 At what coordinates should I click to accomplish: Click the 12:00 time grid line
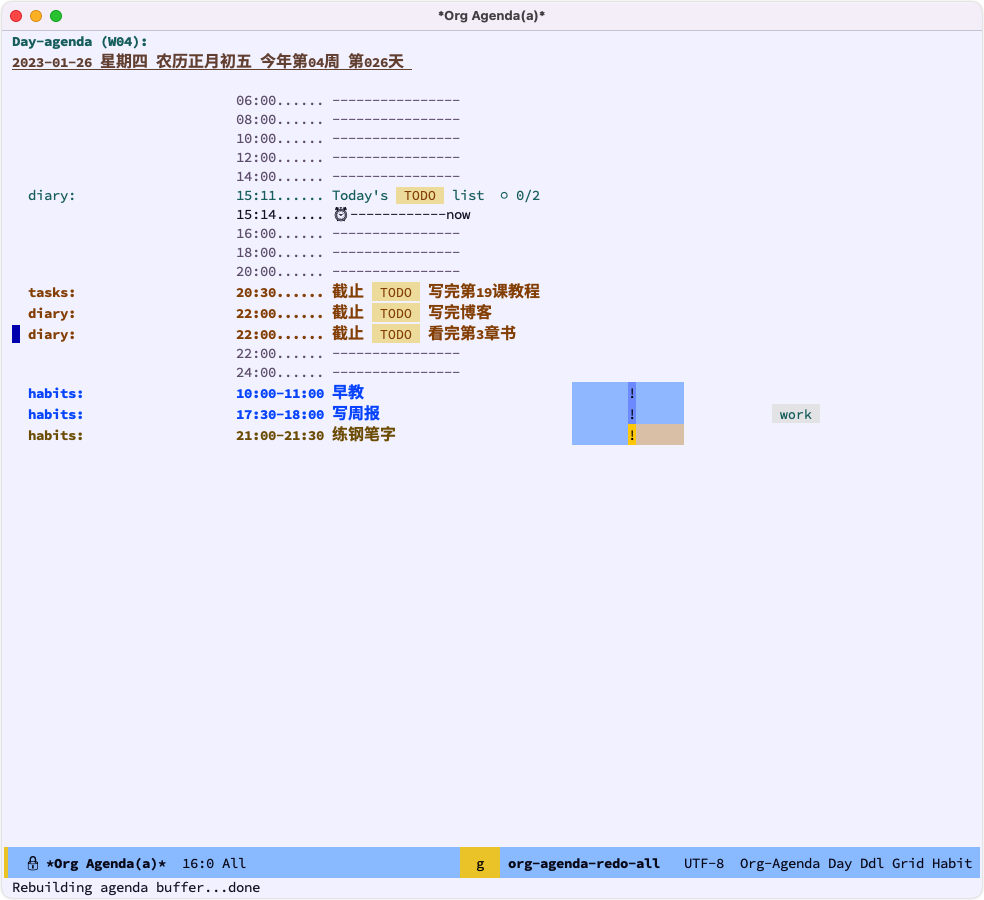(348, 158)
